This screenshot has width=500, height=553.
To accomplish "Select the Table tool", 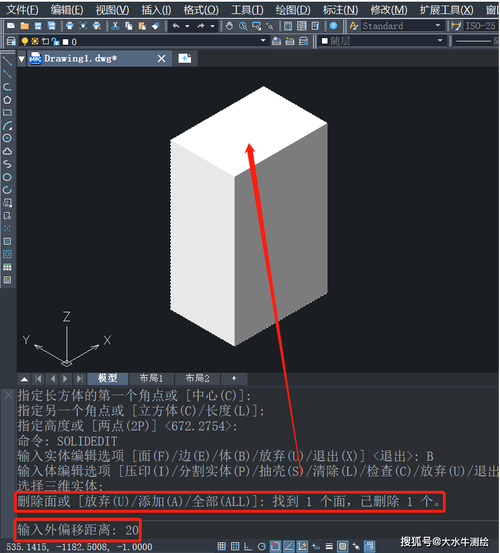I will [x=7, y=267].
